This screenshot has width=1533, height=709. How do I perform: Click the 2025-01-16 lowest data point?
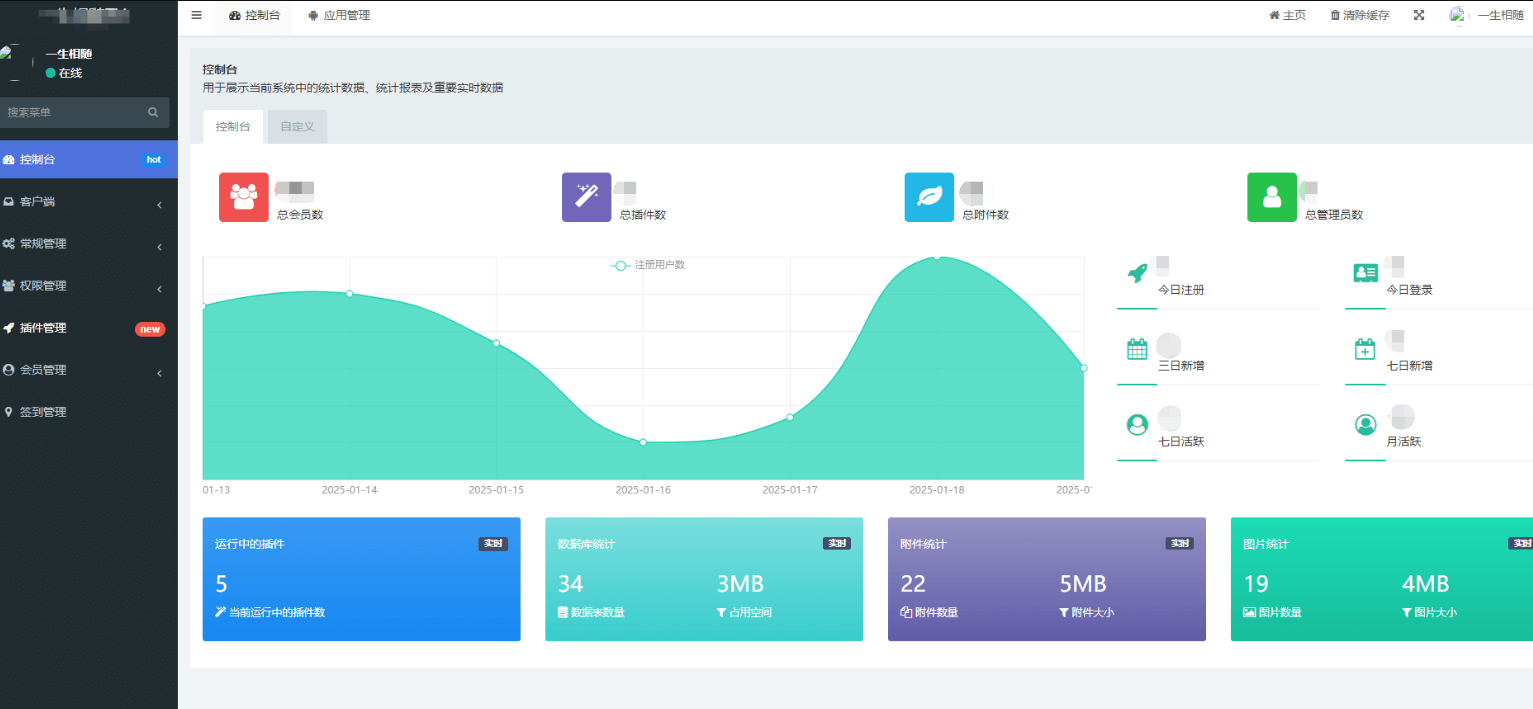[643, 442]
